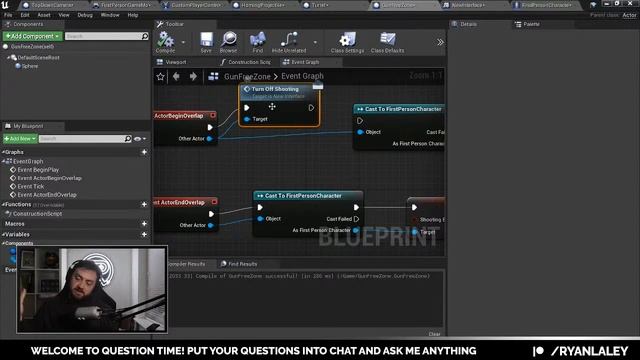Screen dimensions: 640x360
Task: Select the DefaultSceneRoot component
Action: (38, 58)
